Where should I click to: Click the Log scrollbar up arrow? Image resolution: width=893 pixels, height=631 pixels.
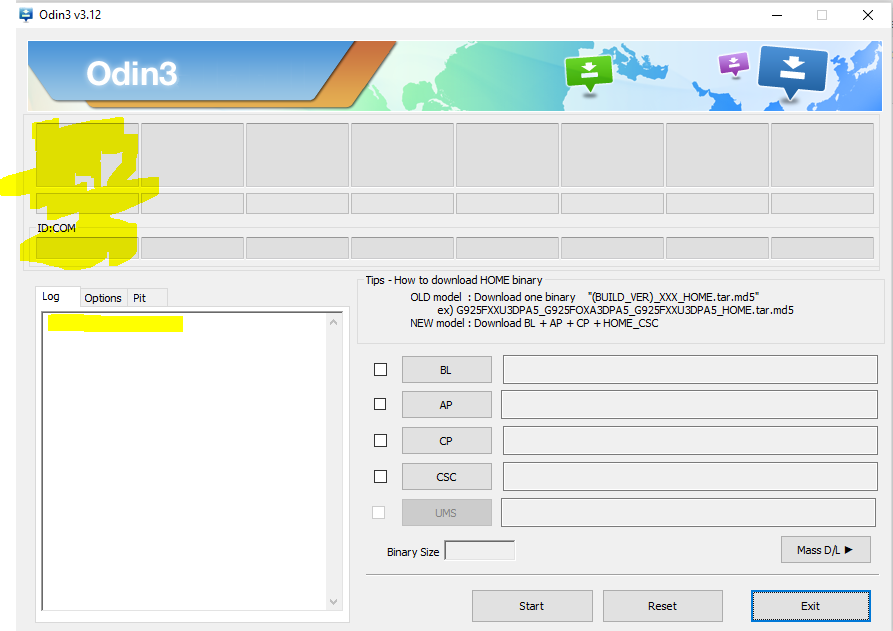[335, 321]
